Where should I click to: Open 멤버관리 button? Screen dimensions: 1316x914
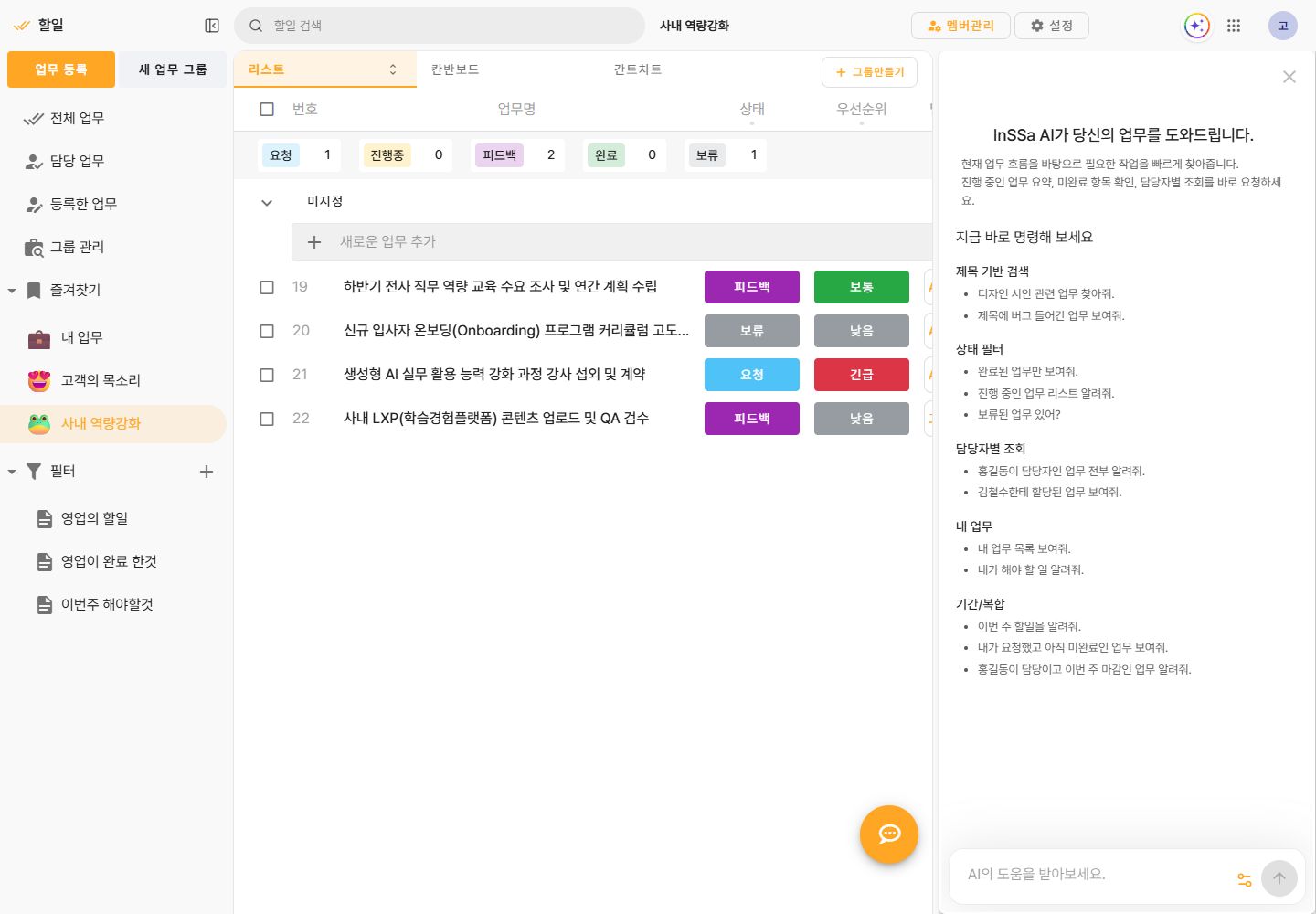click(x=960, y=26)
